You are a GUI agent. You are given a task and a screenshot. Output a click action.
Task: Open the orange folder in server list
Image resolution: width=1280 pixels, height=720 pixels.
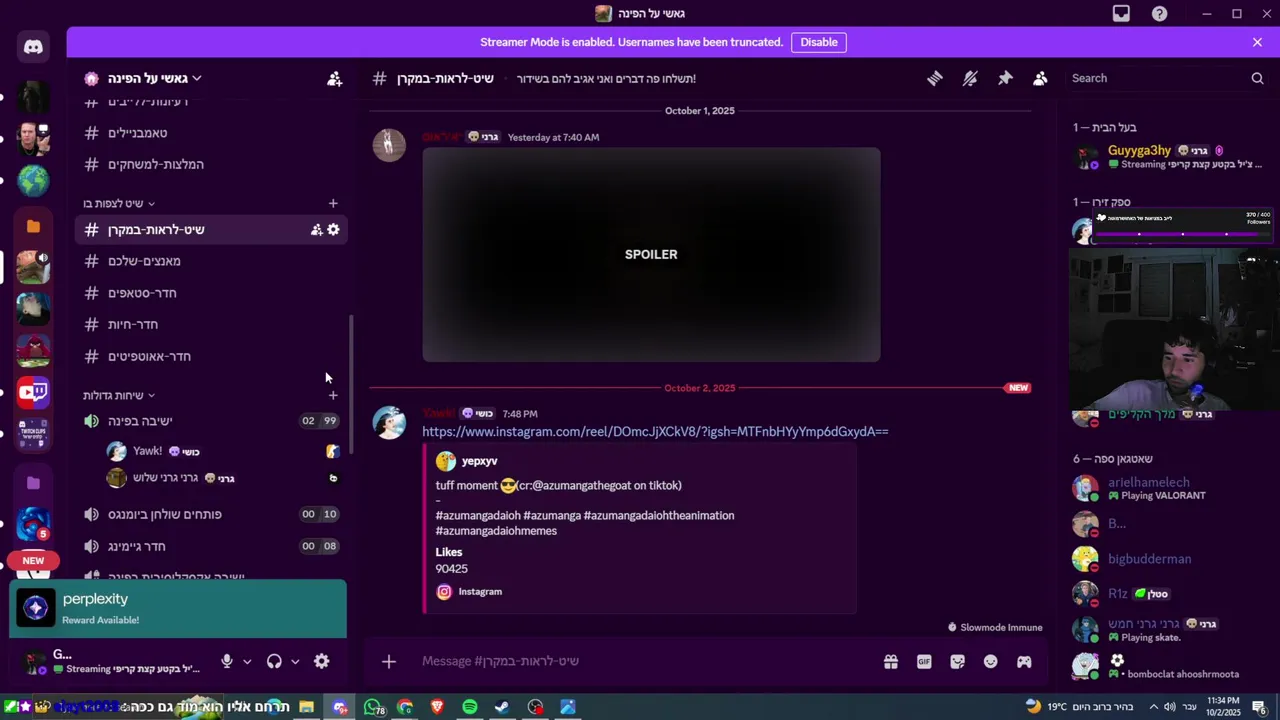[33, 227]
